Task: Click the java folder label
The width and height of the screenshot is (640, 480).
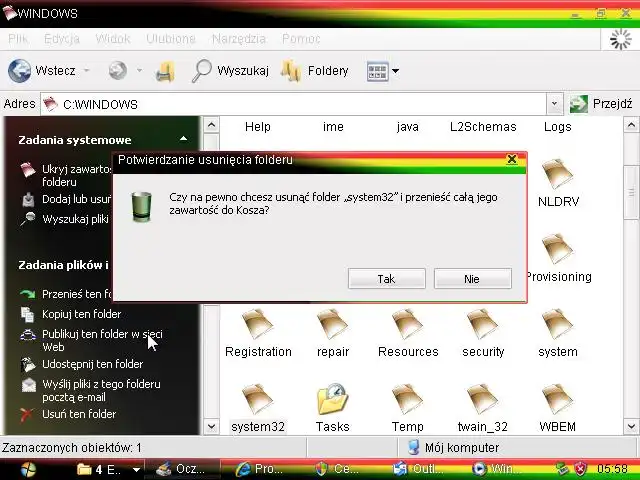Action: [408, 127]
